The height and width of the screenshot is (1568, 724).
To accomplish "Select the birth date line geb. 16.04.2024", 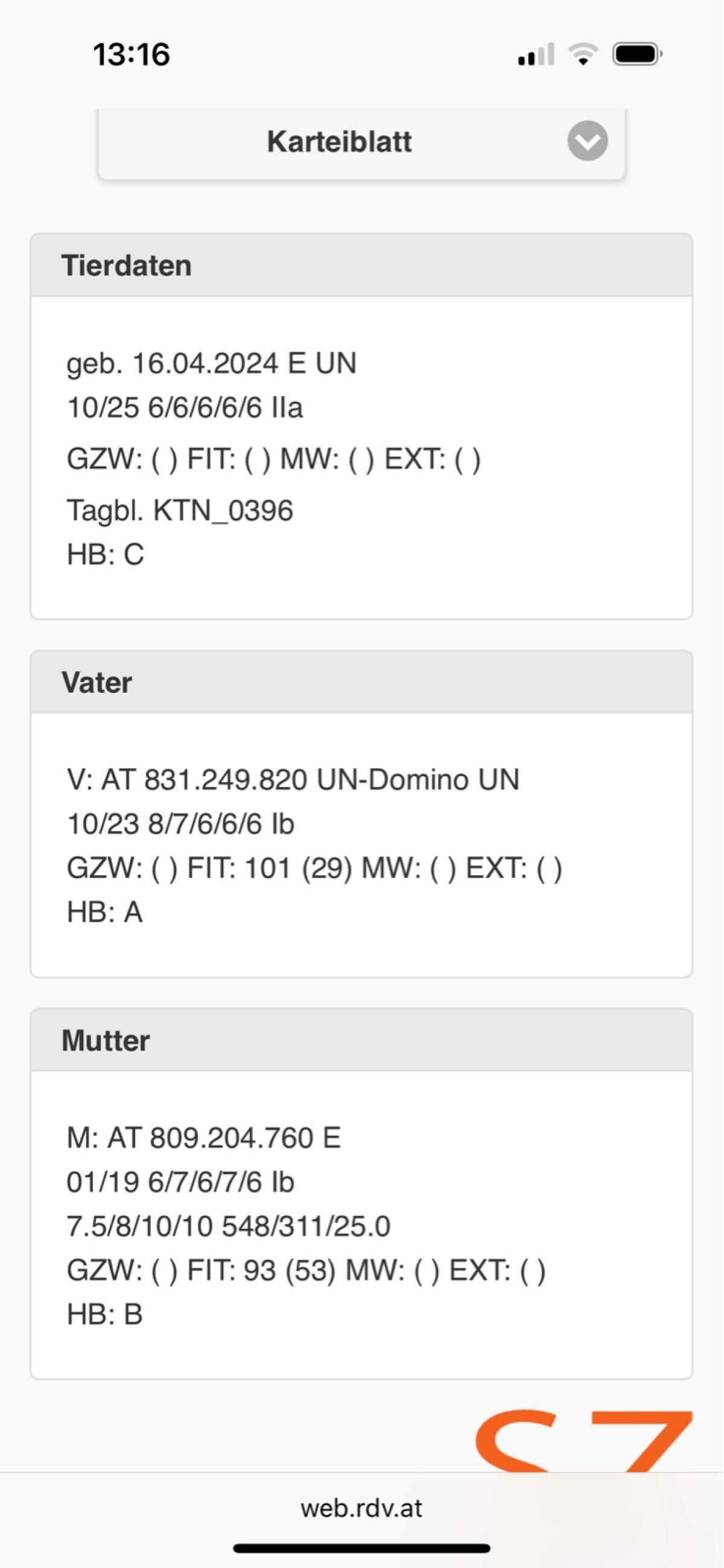I will (211, 363).
